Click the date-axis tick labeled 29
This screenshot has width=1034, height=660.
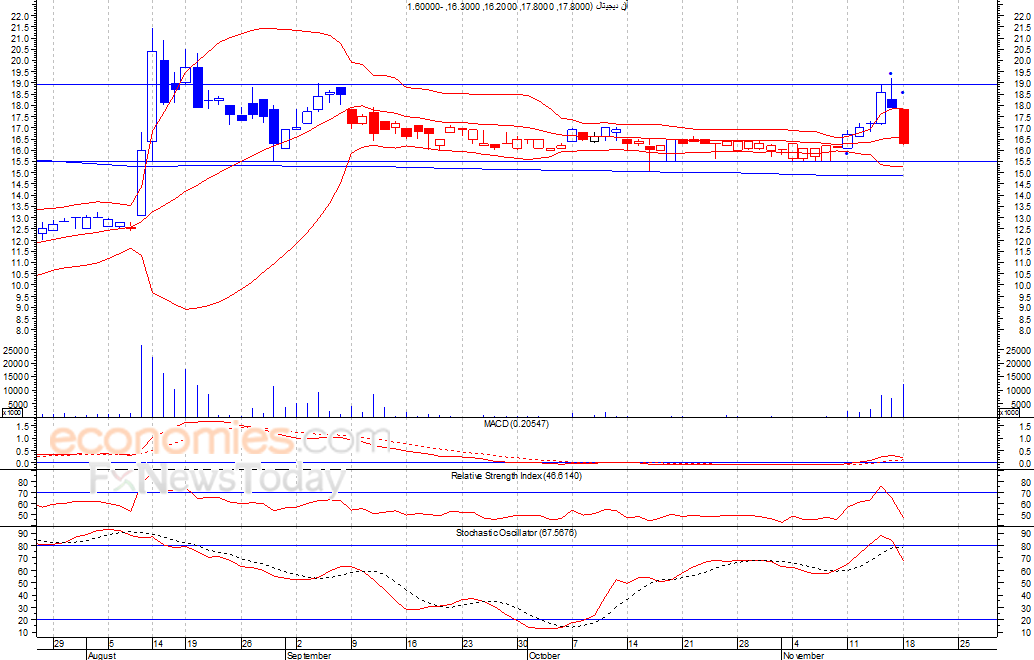tap(59, 644)
